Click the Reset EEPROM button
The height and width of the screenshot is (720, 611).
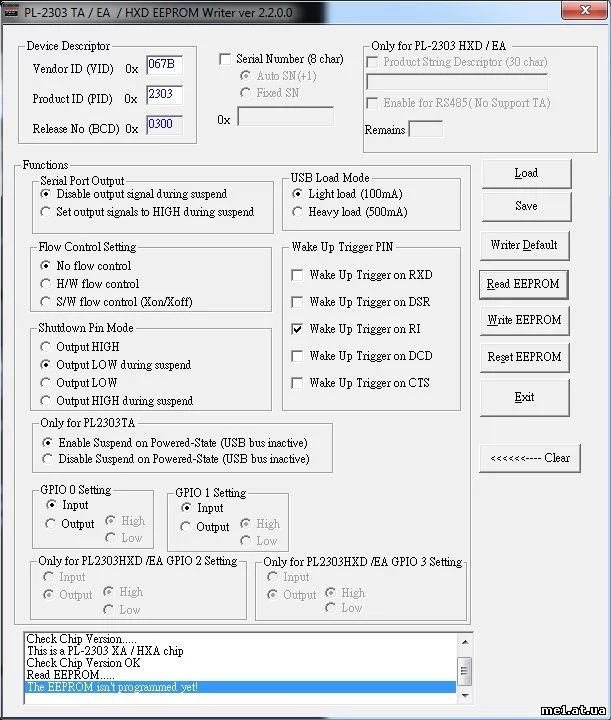tap(524, 357)
